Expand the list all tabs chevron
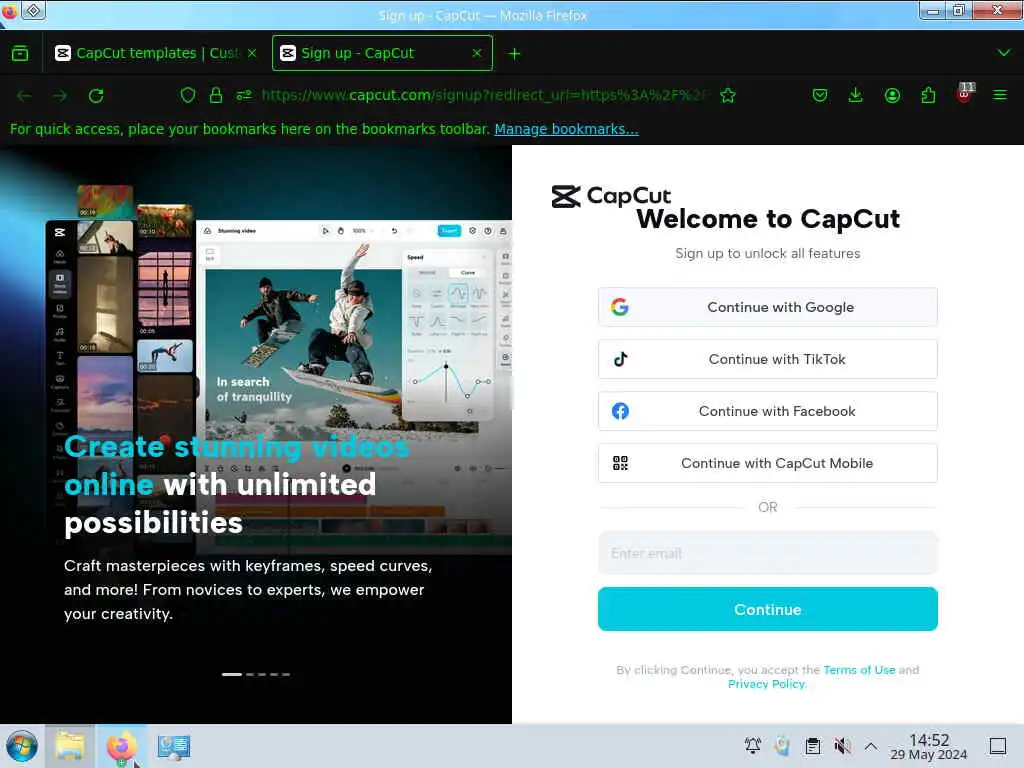 (1004, 53)
